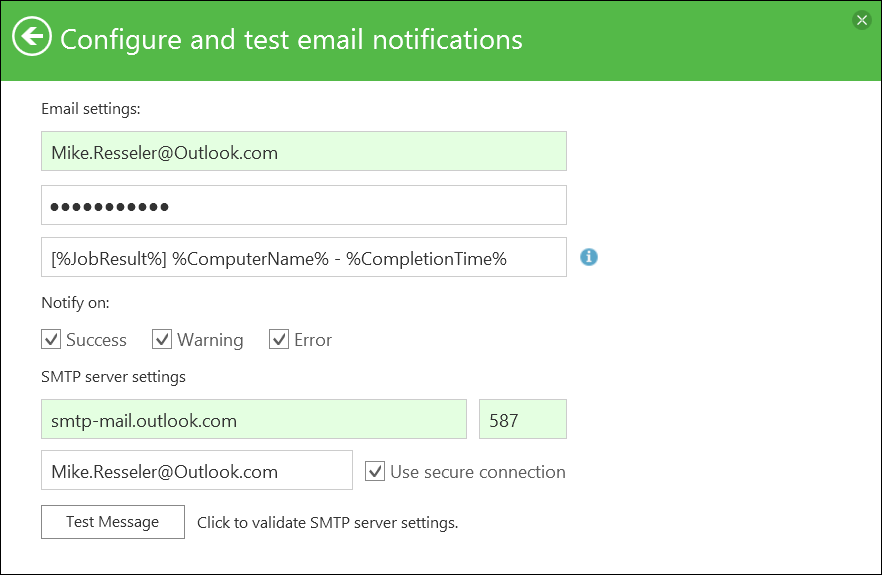Click the 'SMTP server settings' label
Screen dimensions: 882x575
pos(113,376)
